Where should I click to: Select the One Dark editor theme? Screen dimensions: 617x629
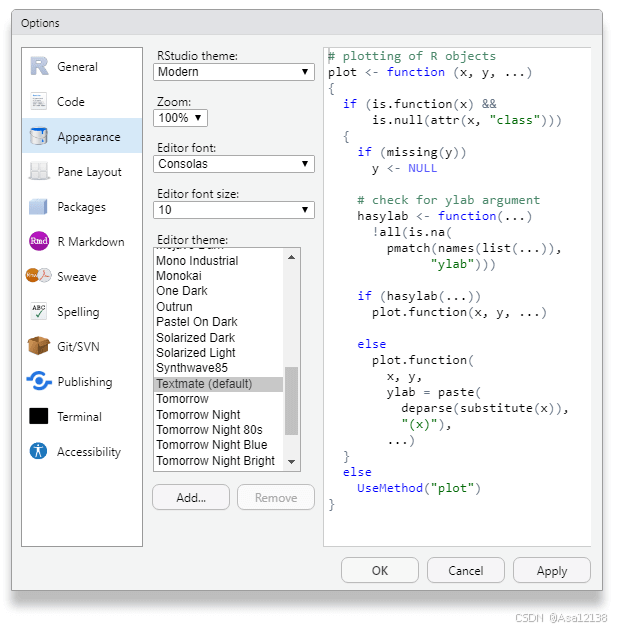pos(219,291)
